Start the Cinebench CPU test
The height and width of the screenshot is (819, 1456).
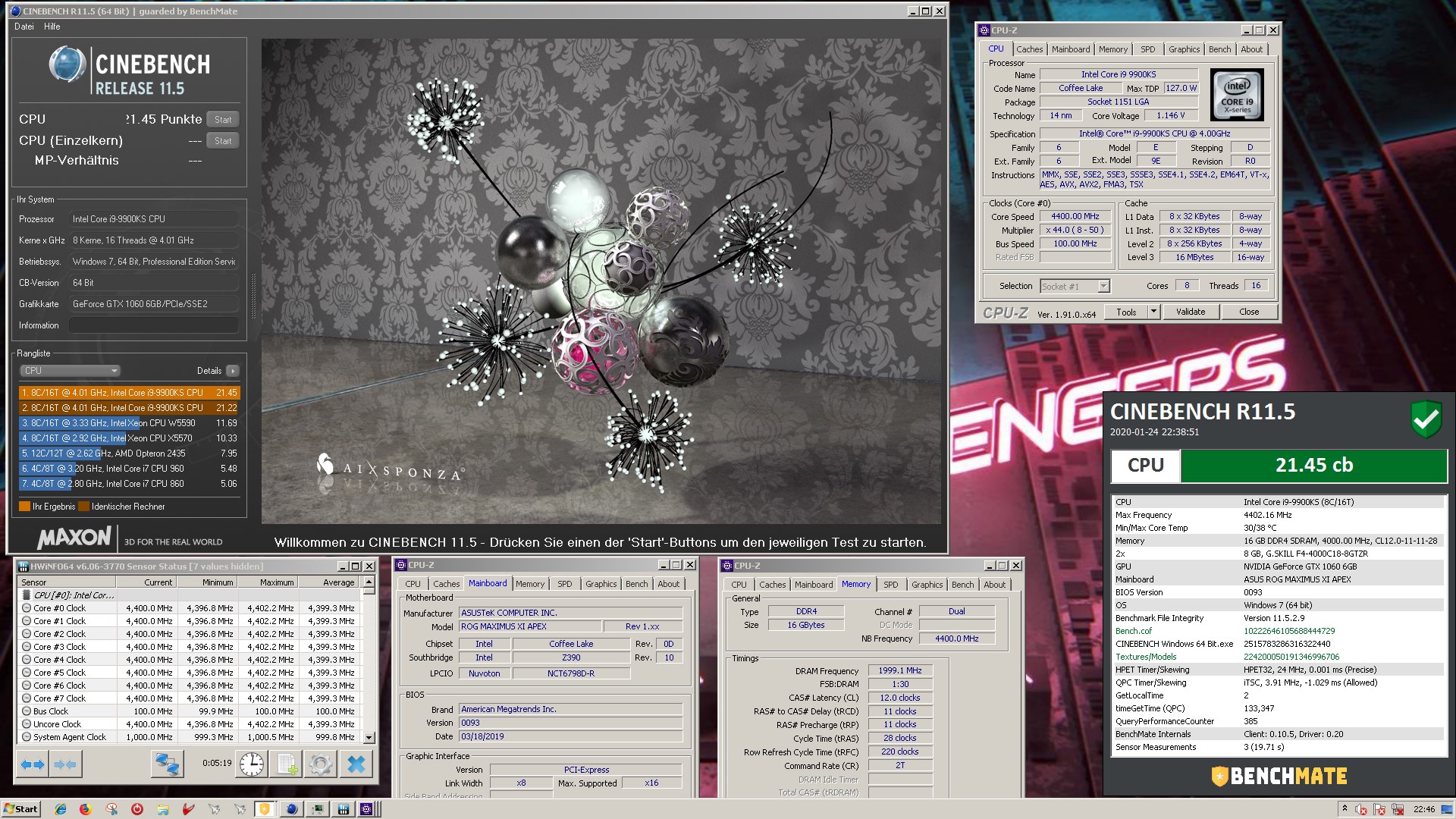223,120
